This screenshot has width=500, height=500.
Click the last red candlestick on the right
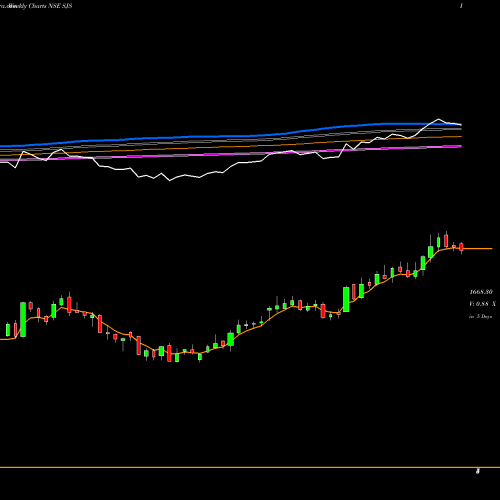point(461,247)
